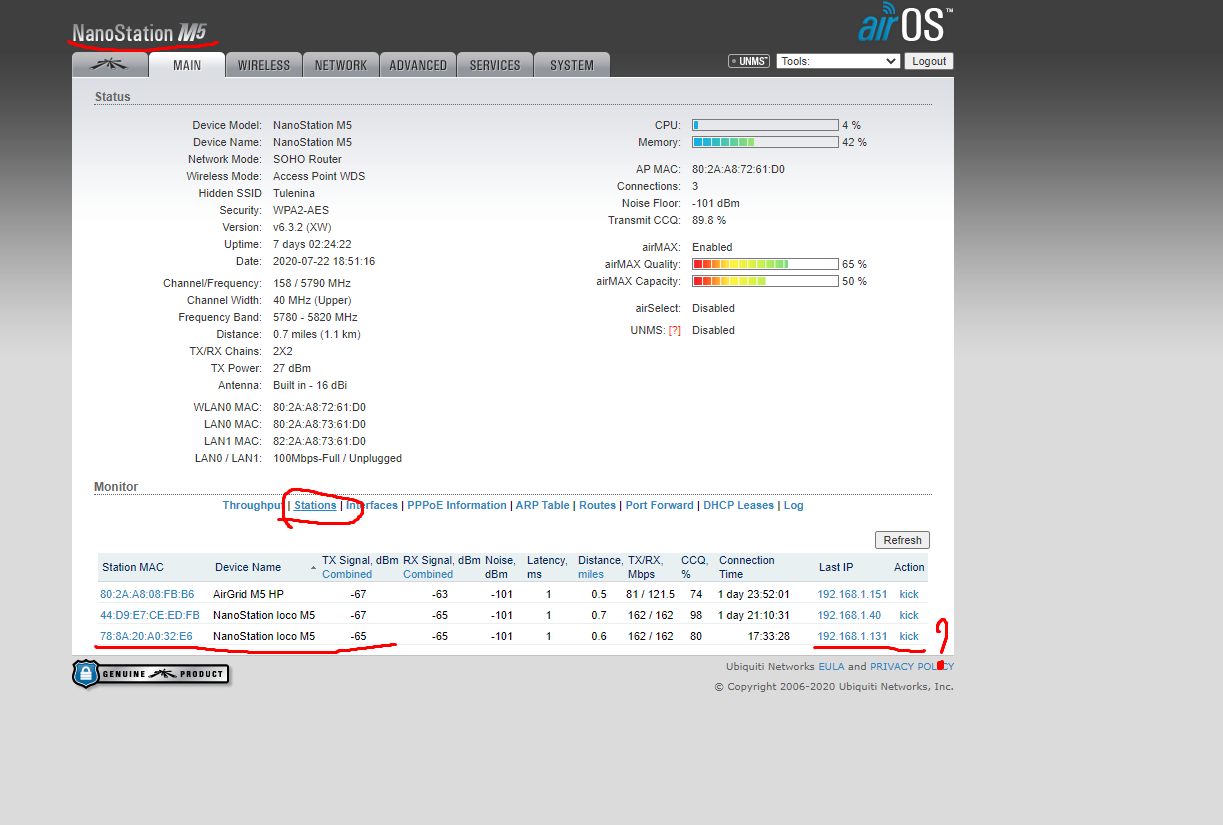Image resolution: width=1223 pixels, height=825 pixels.
Task: Open the ADVANCED tab
Action: pyautogui.click(x=418, y=65)
